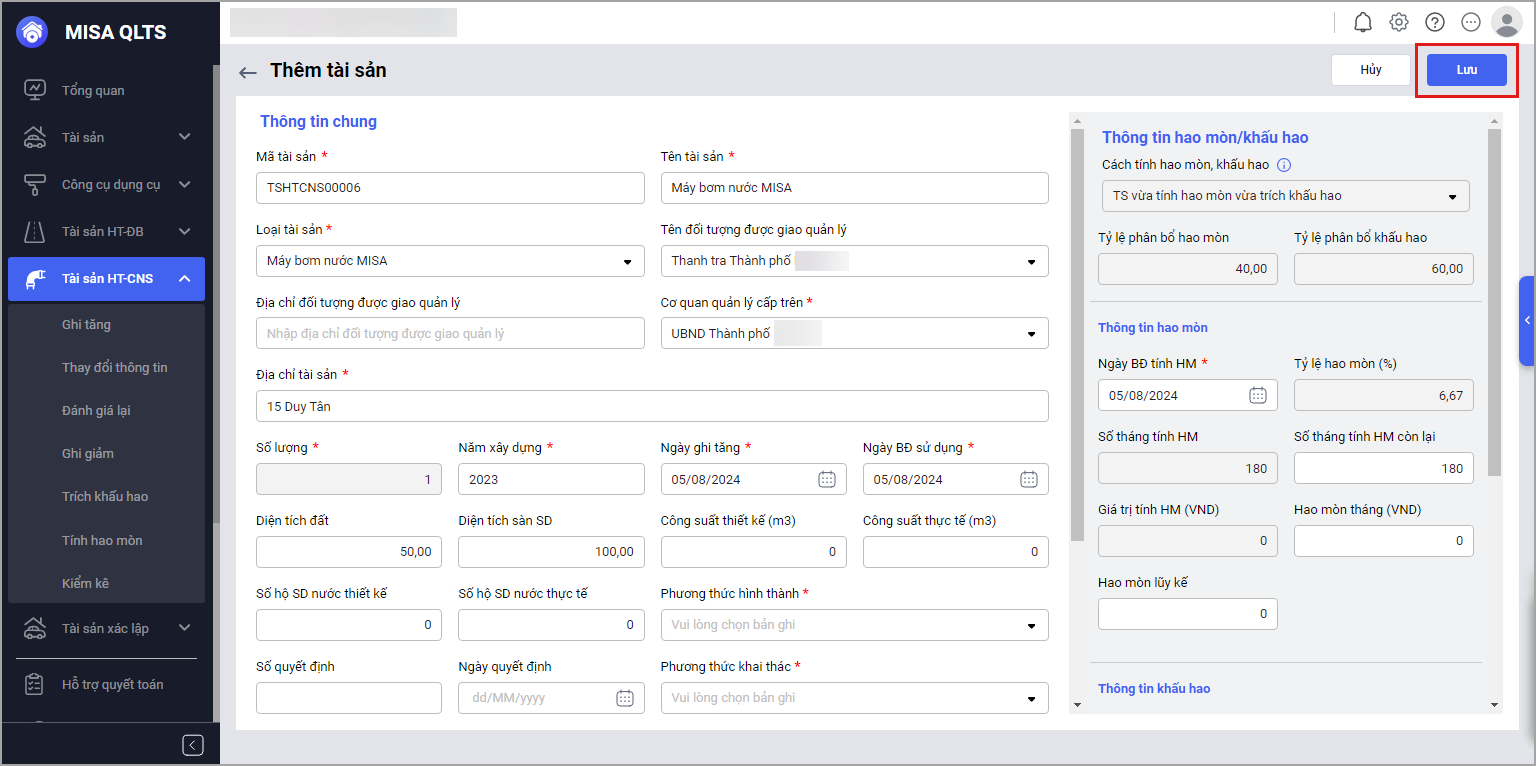Viewport: 1536px width, 766px height.
Task: Click the back arrow beside Thêm tài sản
Action: point(247,72)
